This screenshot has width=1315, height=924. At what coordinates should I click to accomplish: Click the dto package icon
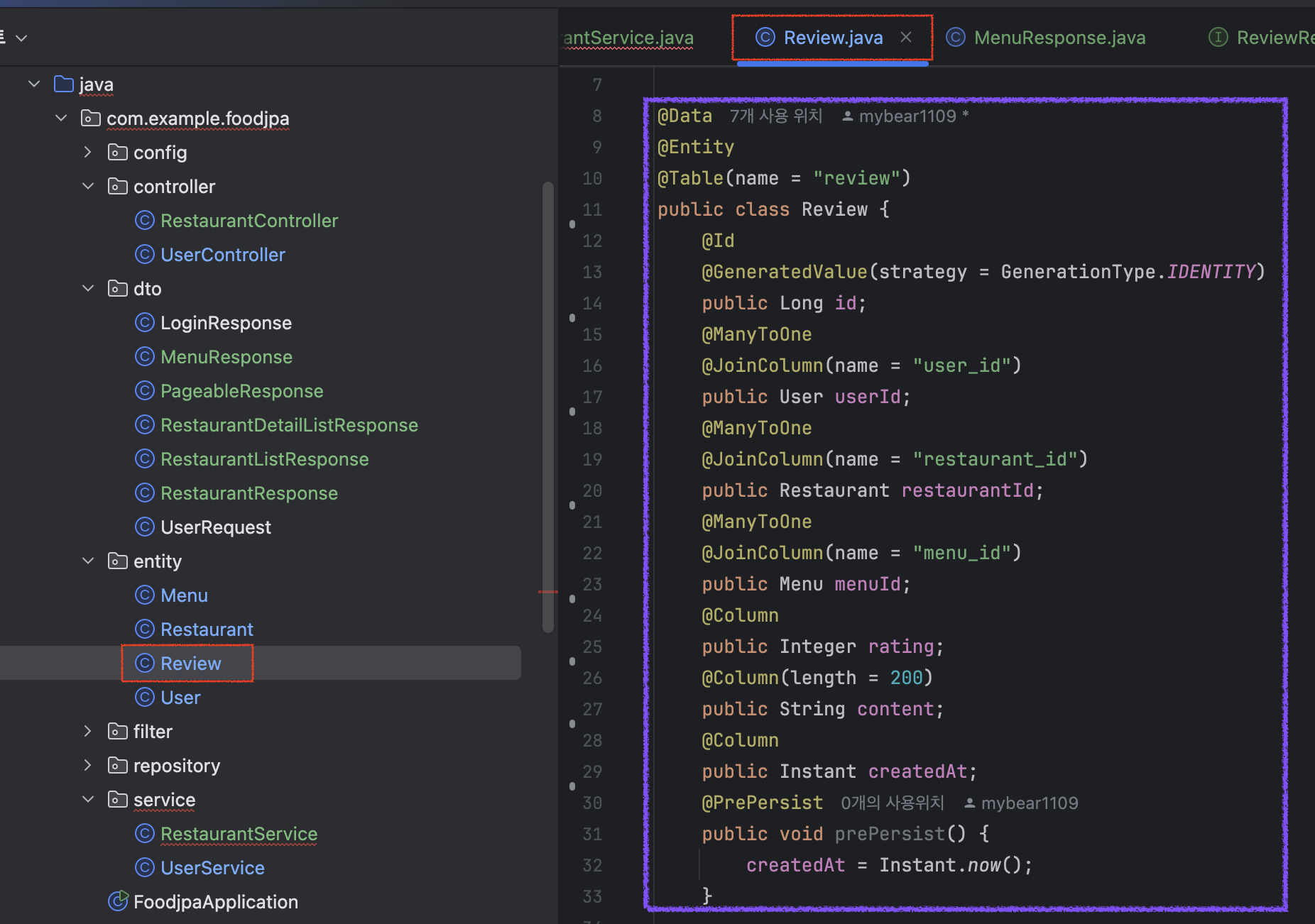tap(117, 288)
